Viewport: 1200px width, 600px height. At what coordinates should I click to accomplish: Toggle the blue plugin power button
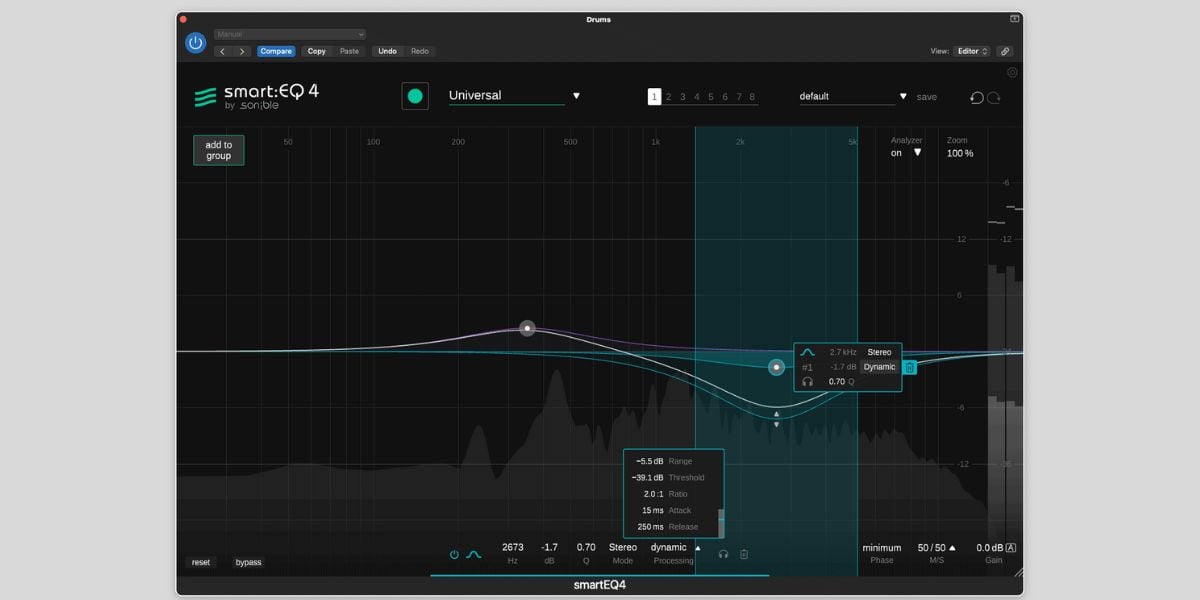click(x=195, y=42)
